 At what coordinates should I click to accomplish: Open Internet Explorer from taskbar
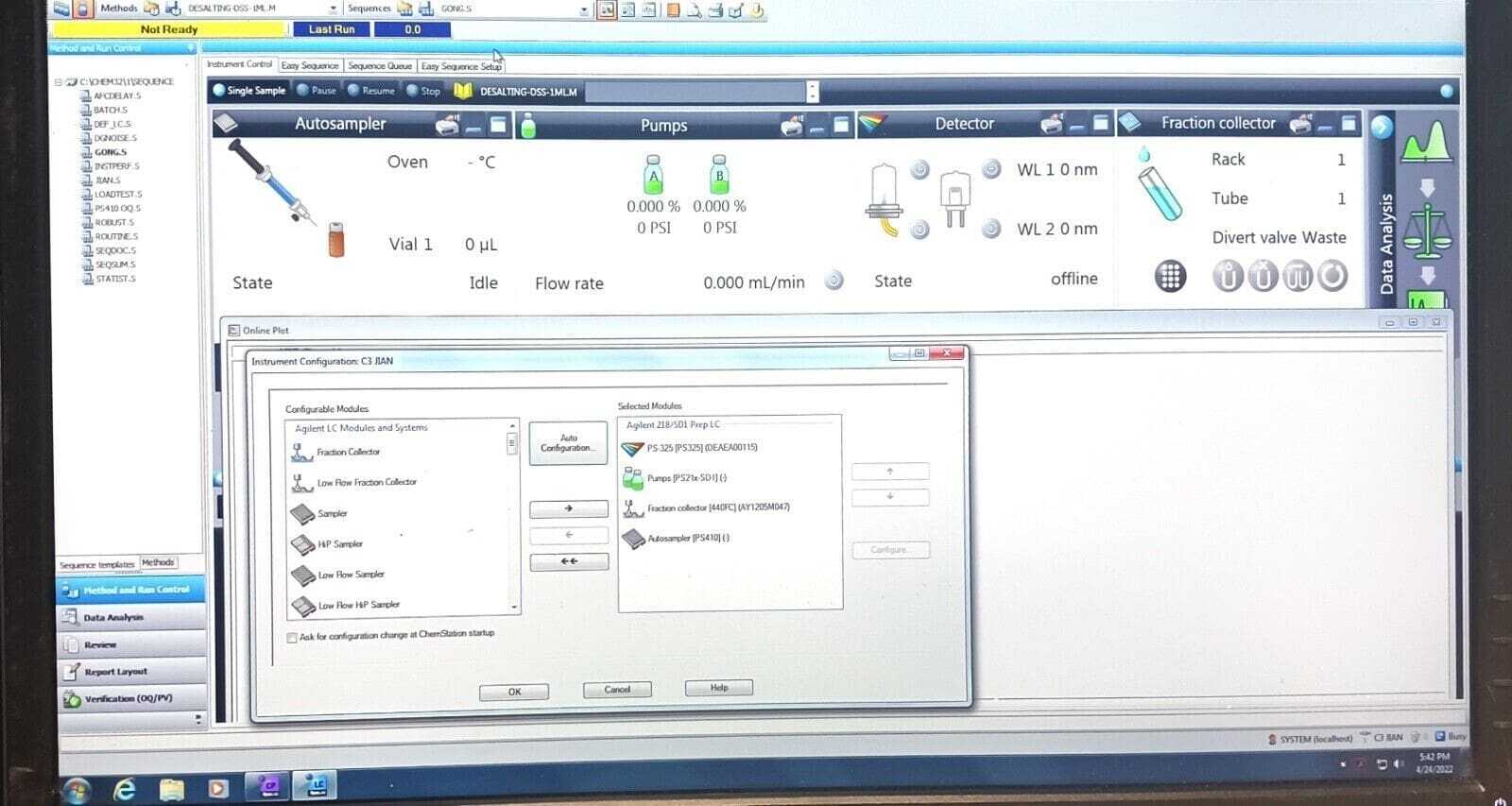[x=125, y=789]
